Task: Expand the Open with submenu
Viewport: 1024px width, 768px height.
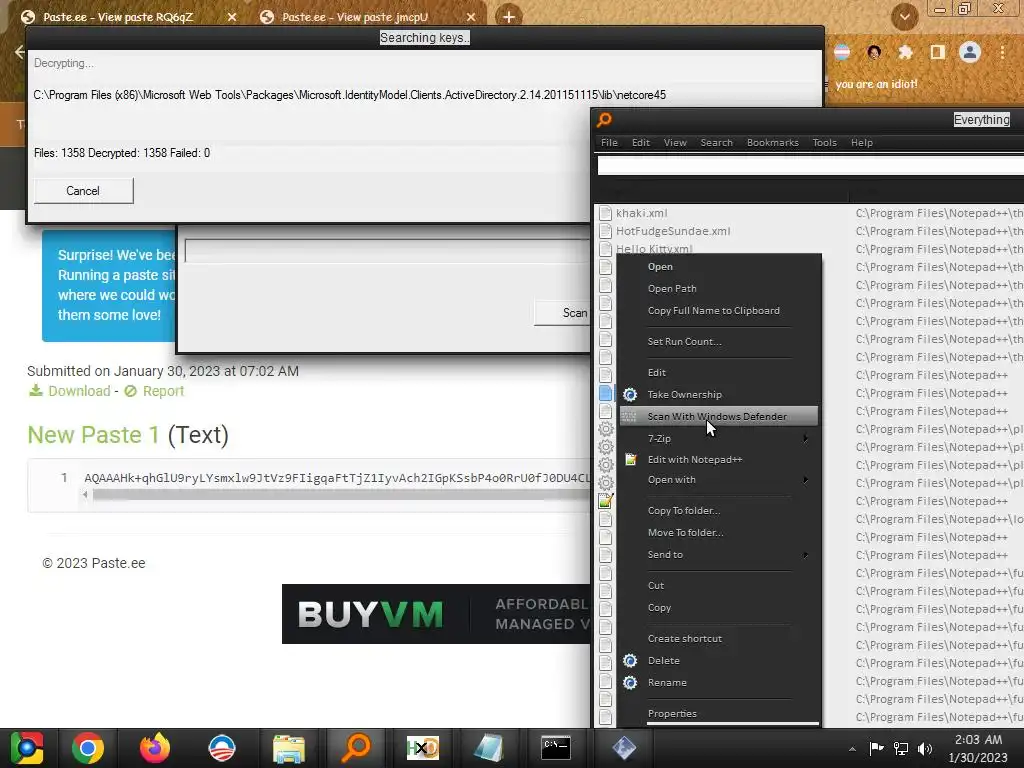Action: tap(718, 479)
